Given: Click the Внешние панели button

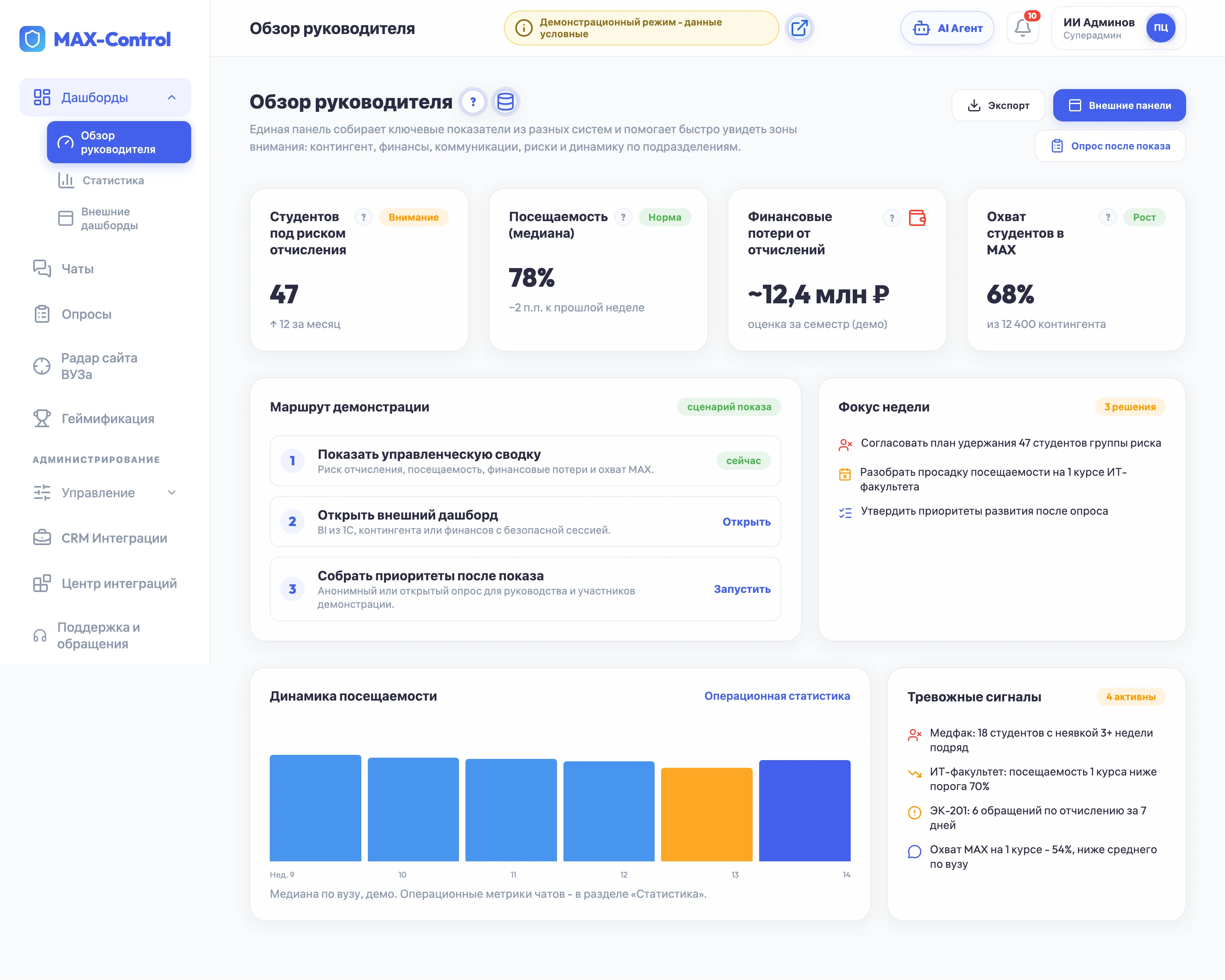Looking at the screenshot, I should coord(1119,105).
